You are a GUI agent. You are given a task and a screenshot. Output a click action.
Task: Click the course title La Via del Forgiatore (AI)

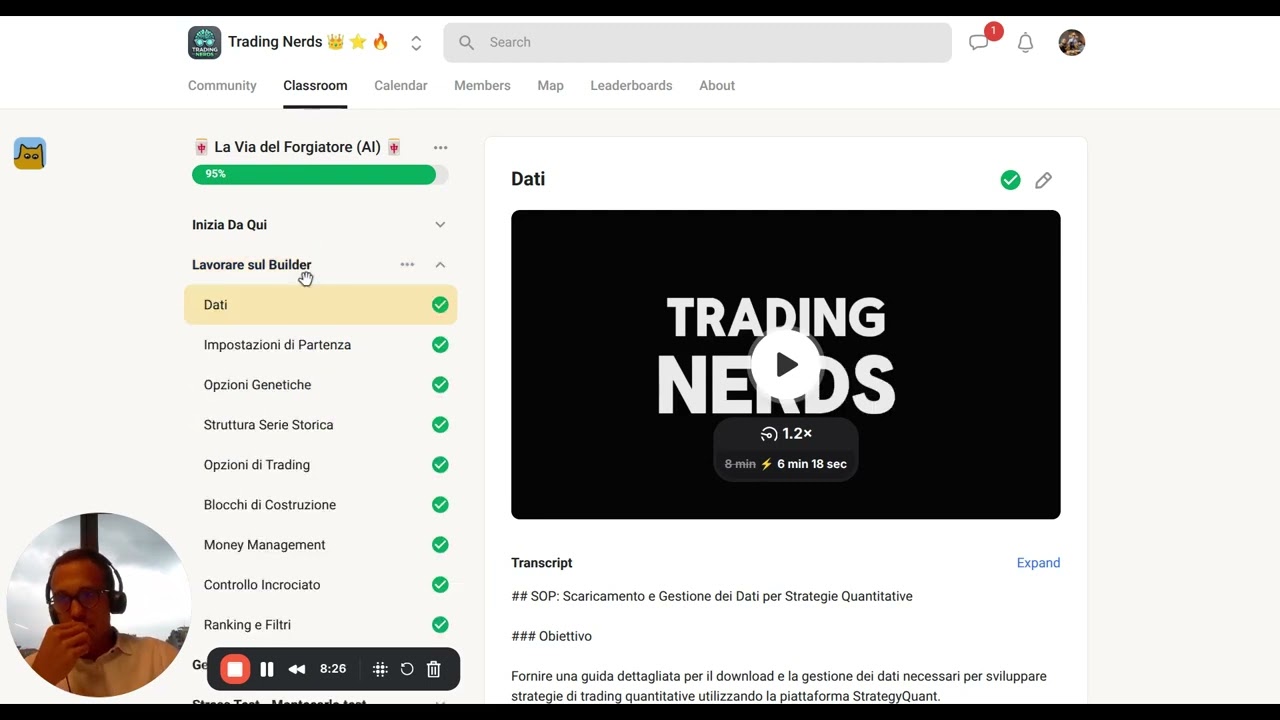point(297,147)
